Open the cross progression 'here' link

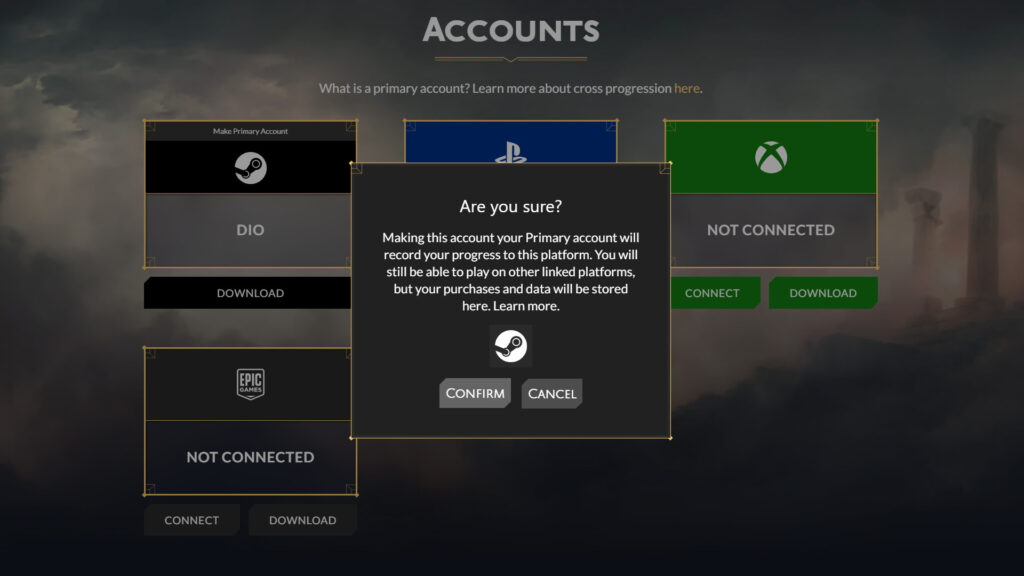tap(686, 88)
